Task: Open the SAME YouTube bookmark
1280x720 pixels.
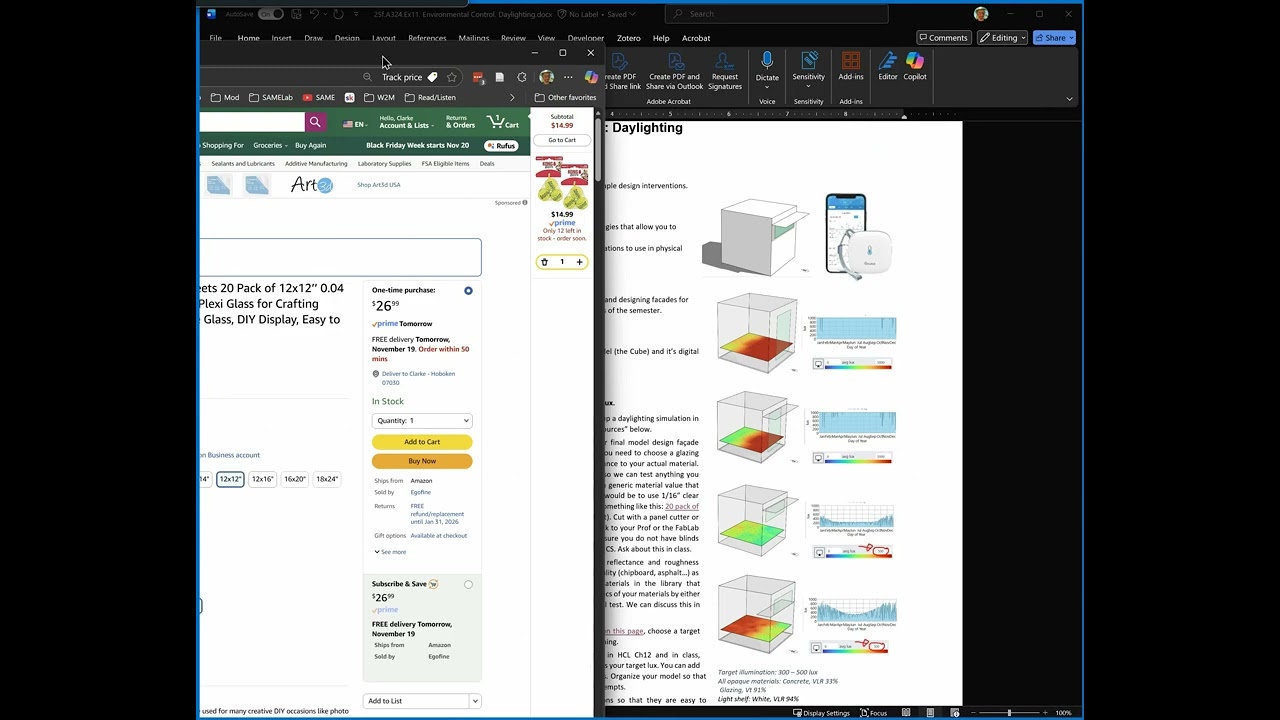Action: tap(319, 98)
